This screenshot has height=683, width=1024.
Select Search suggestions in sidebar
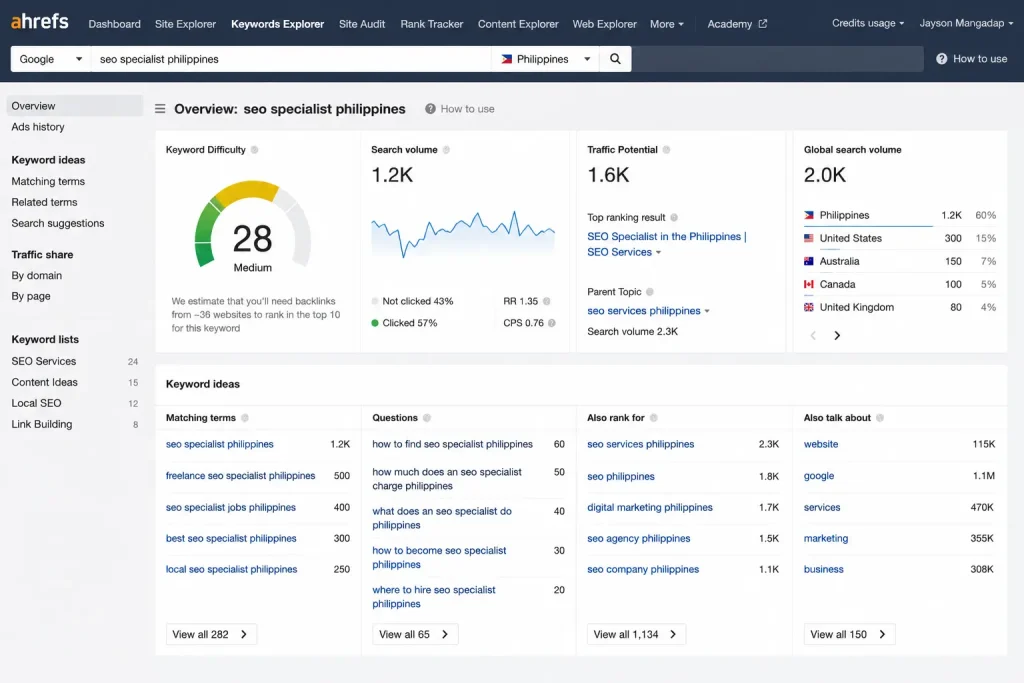click(x=57, y=223)
